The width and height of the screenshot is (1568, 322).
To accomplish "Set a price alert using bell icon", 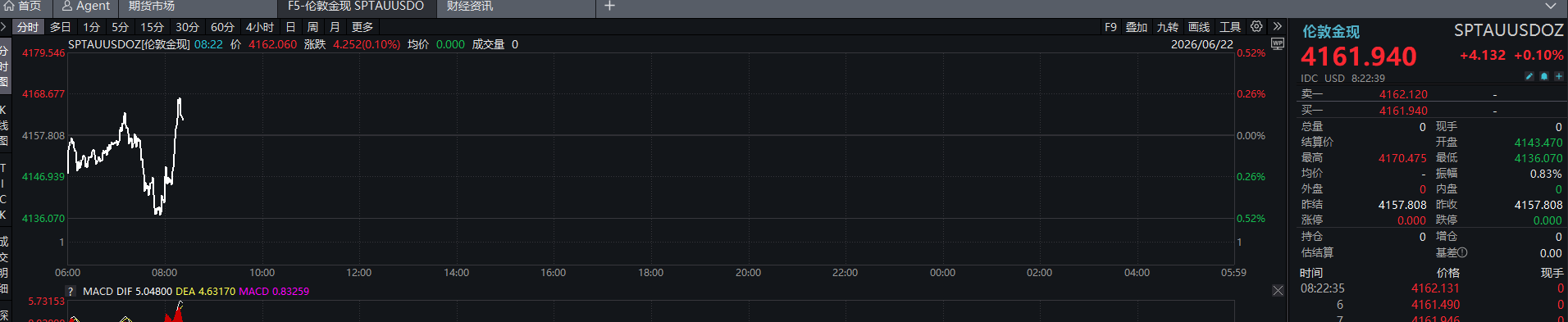I will (x=1544, y=76).
